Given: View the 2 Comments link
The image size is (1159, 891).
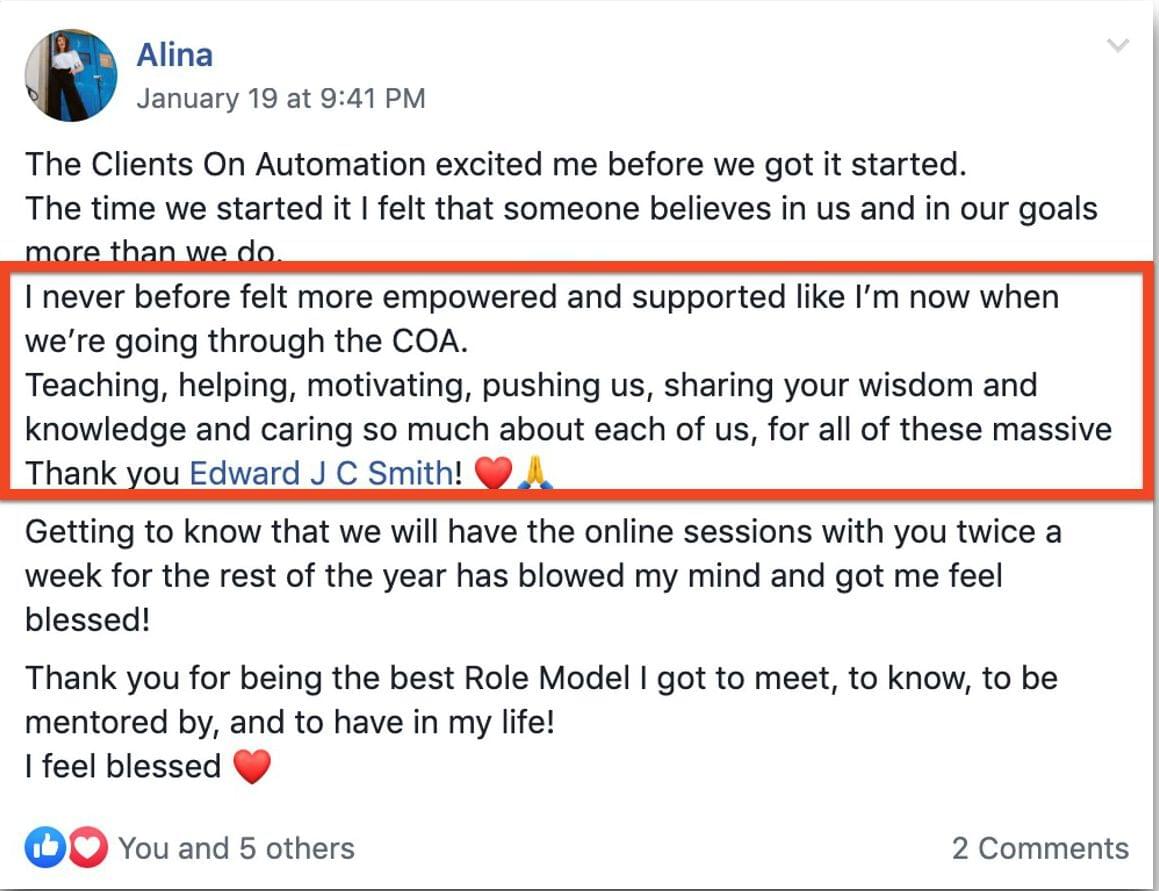Looking at the screenshot, I should click(x=1040, y=848).
